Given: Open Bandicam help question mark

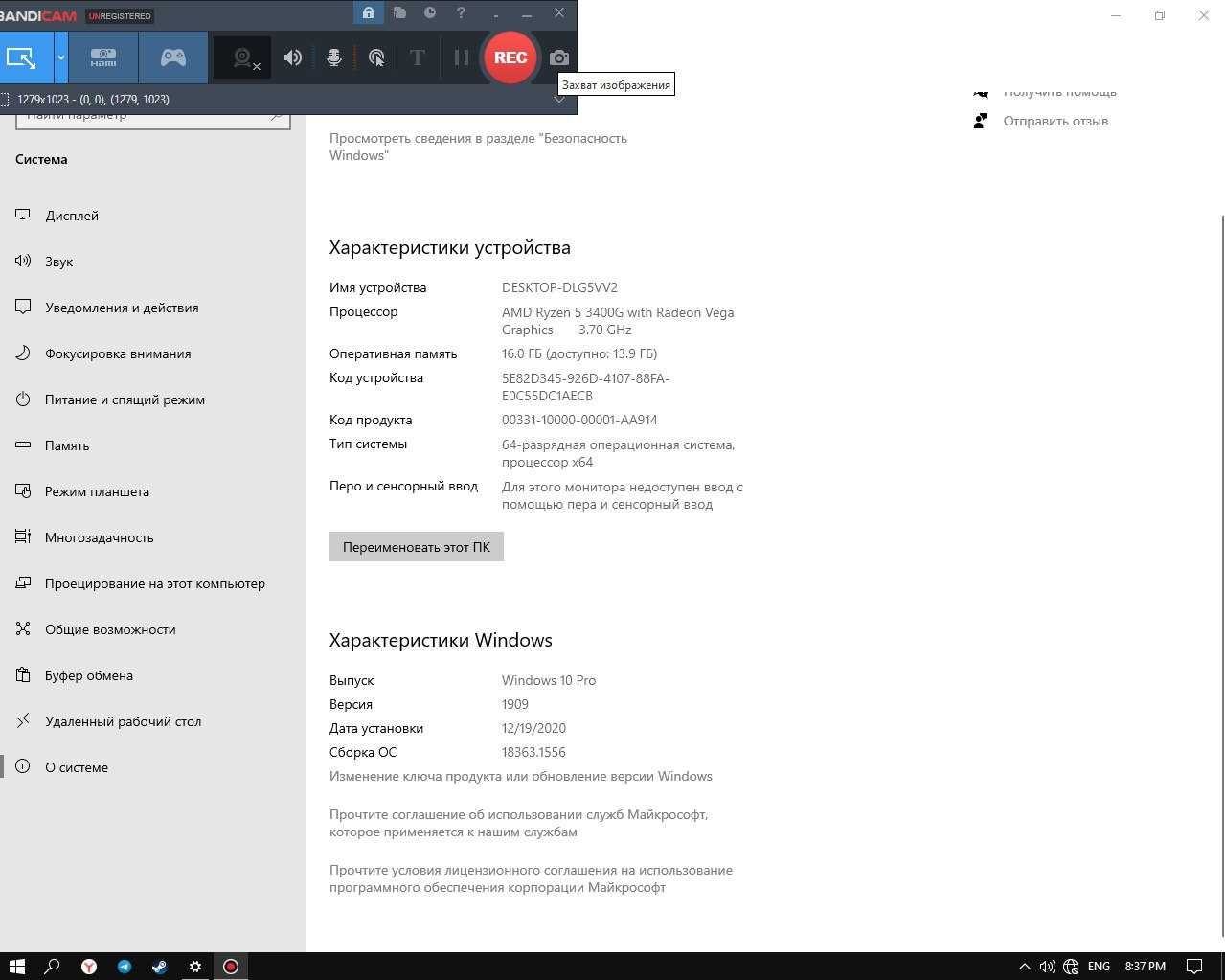Looking at the screenshot, I should coord(461,12).
